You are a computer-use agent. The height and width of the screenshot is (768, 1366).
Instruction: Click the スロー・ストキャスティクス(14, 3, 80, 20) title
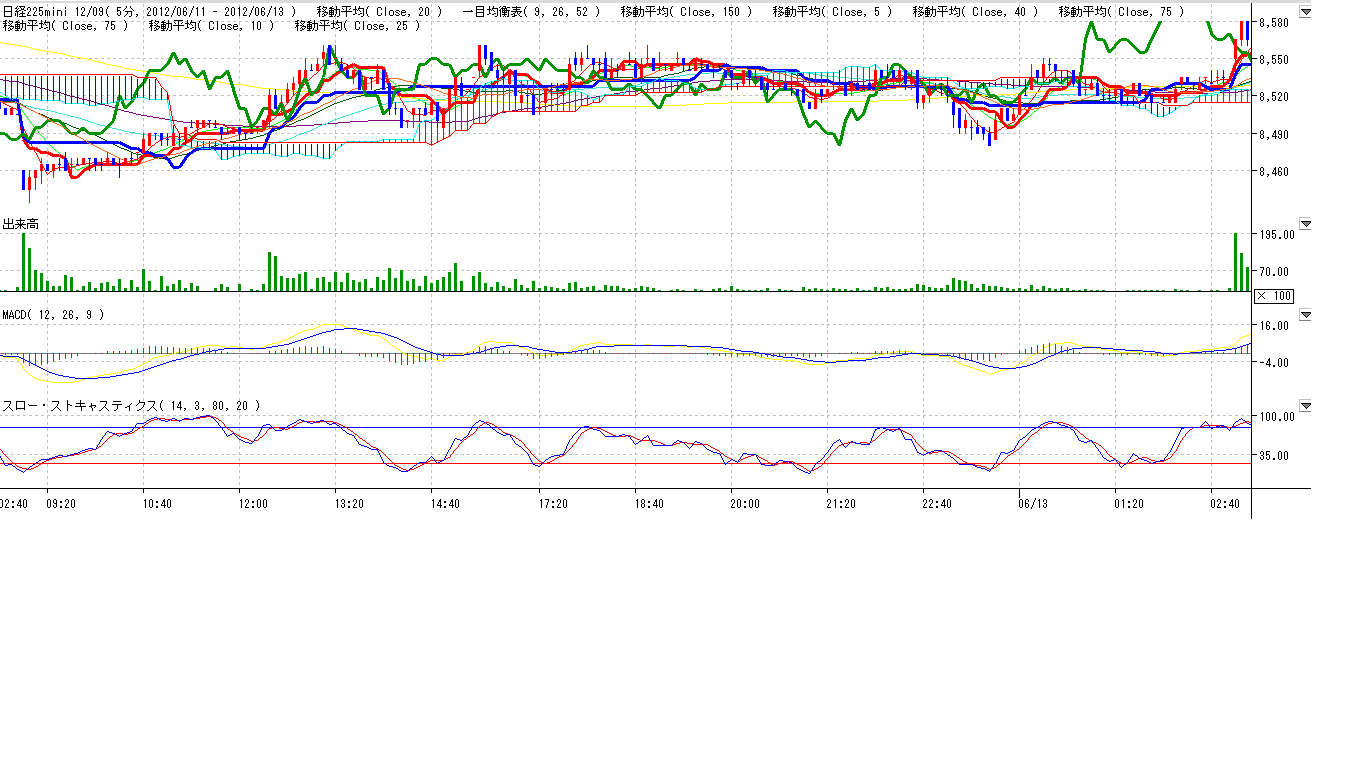click(132, 406)
